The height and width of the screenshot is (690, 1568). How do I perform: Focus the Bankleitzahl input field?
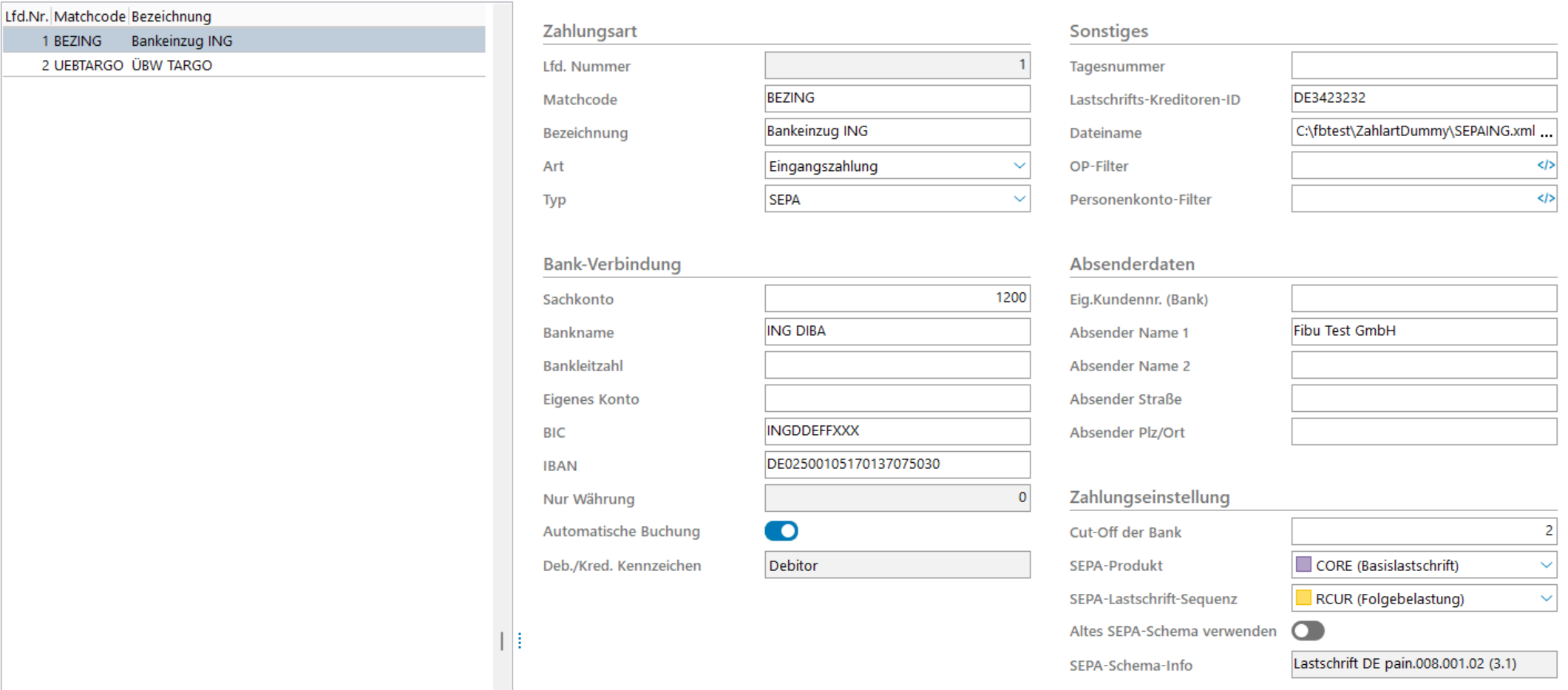[897, 365]
